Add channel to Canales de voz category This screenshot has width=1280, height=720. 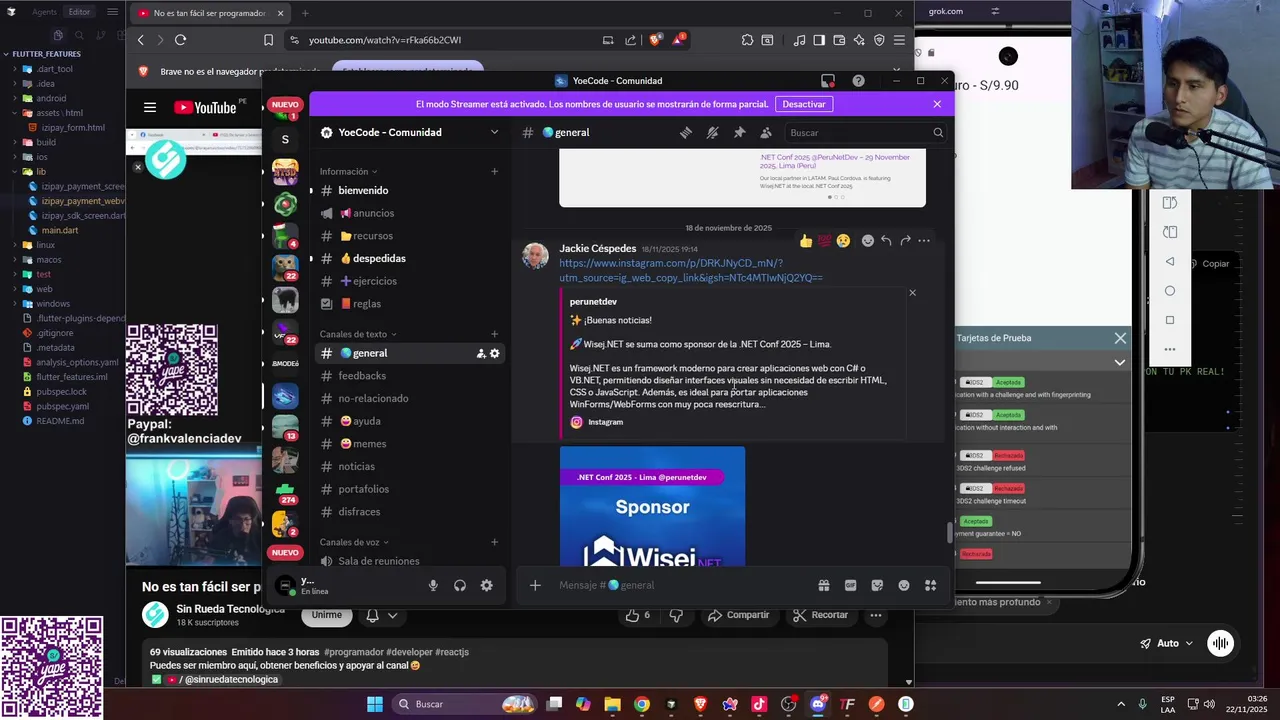coord(494,542)
